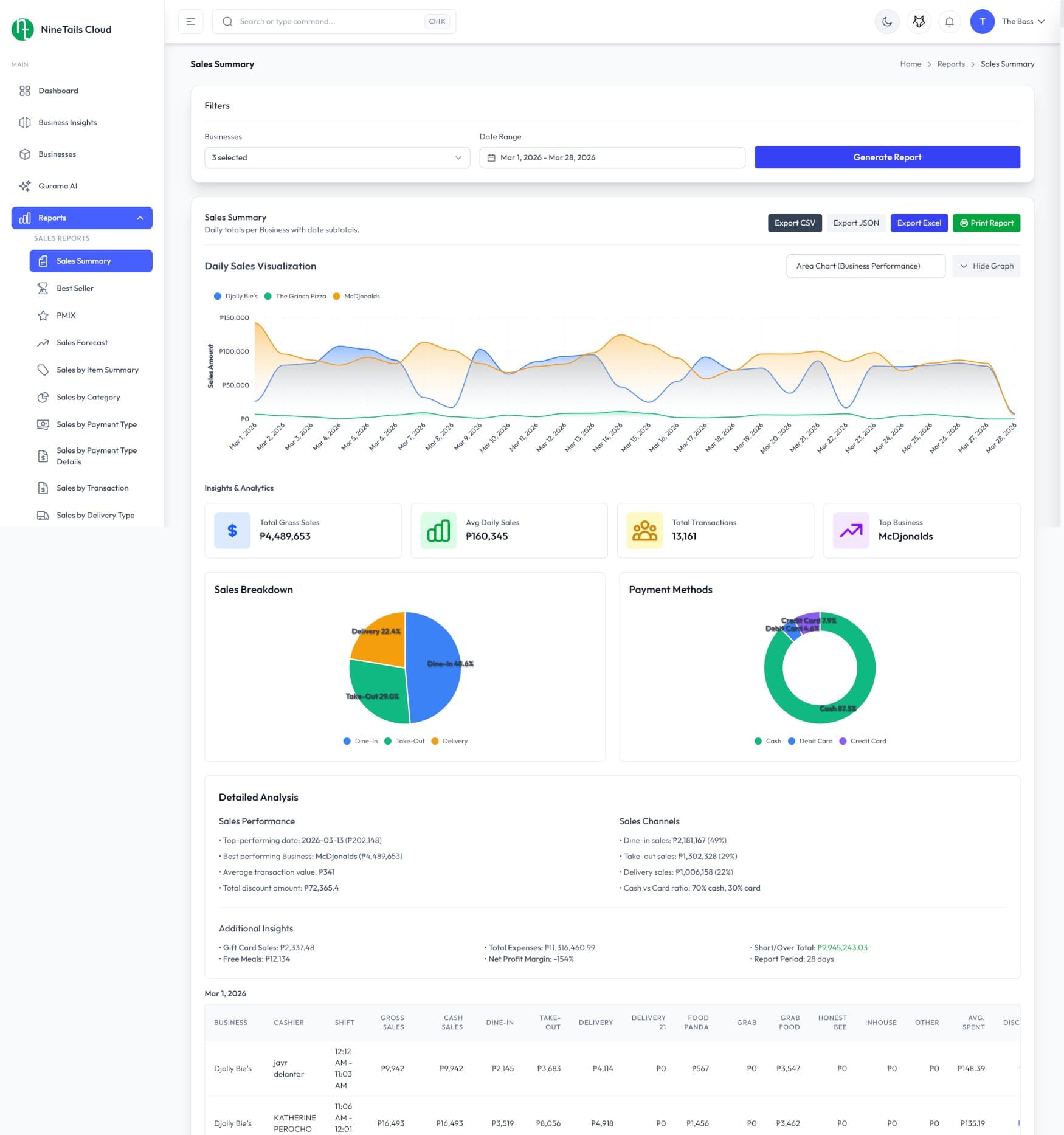Click the Dine-In legend color dot
1064x1135 pixels.
347,741
